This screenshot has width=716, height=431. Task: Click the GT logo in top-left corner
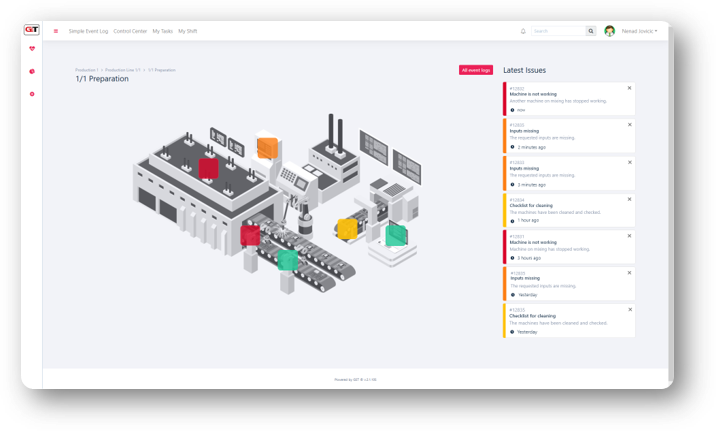coord(32,30)
